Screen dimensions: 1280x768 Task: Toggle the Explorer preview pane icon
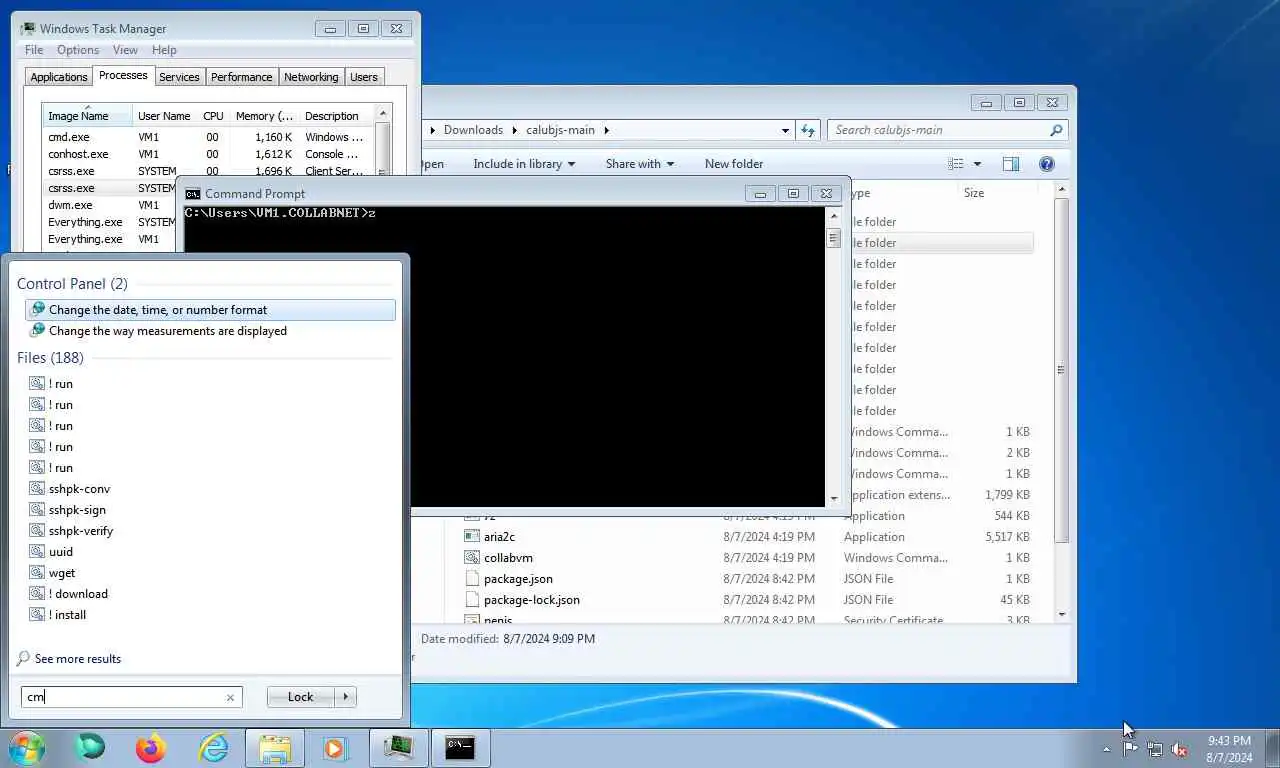coord(1011,164)
